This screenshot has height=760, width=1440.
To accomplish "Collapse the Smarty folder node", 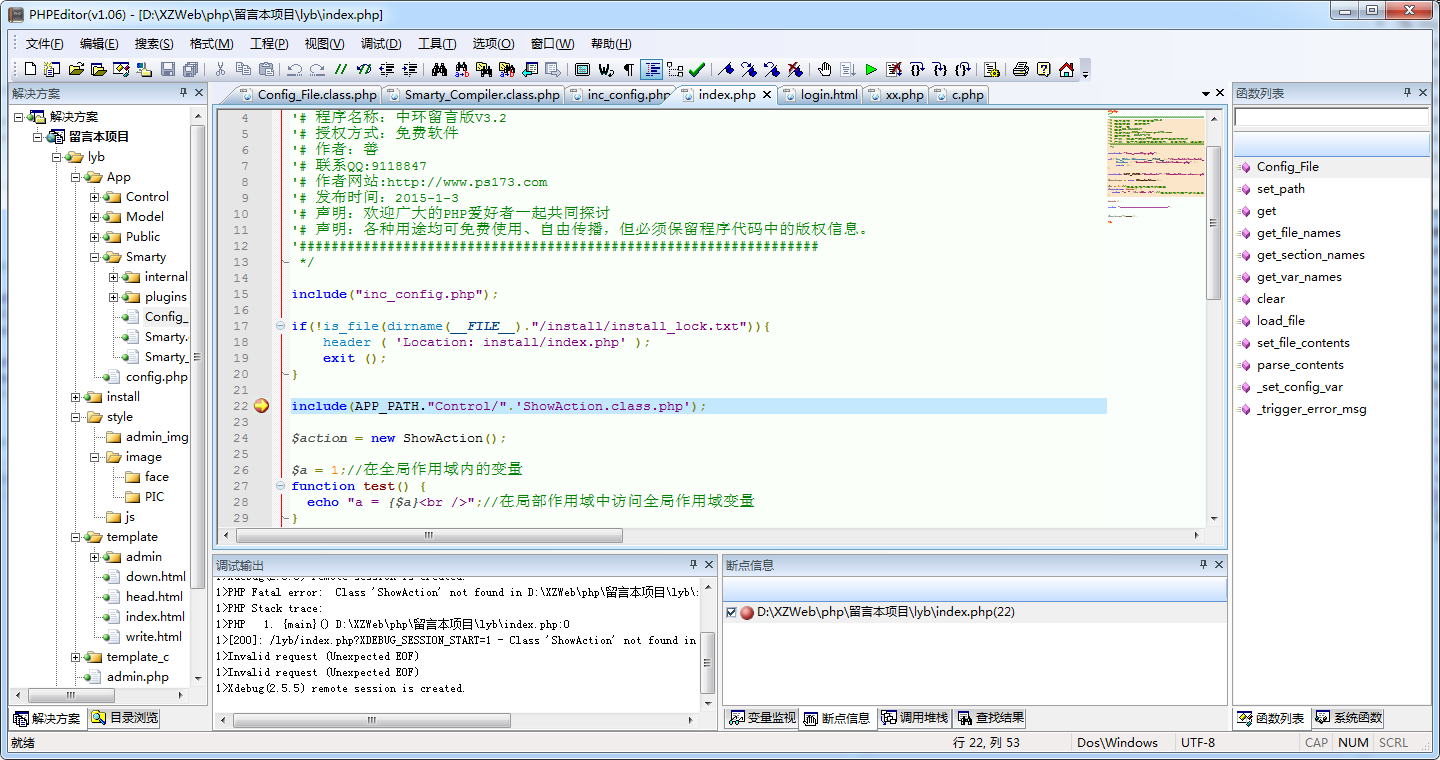I will (x=95, y=257).
